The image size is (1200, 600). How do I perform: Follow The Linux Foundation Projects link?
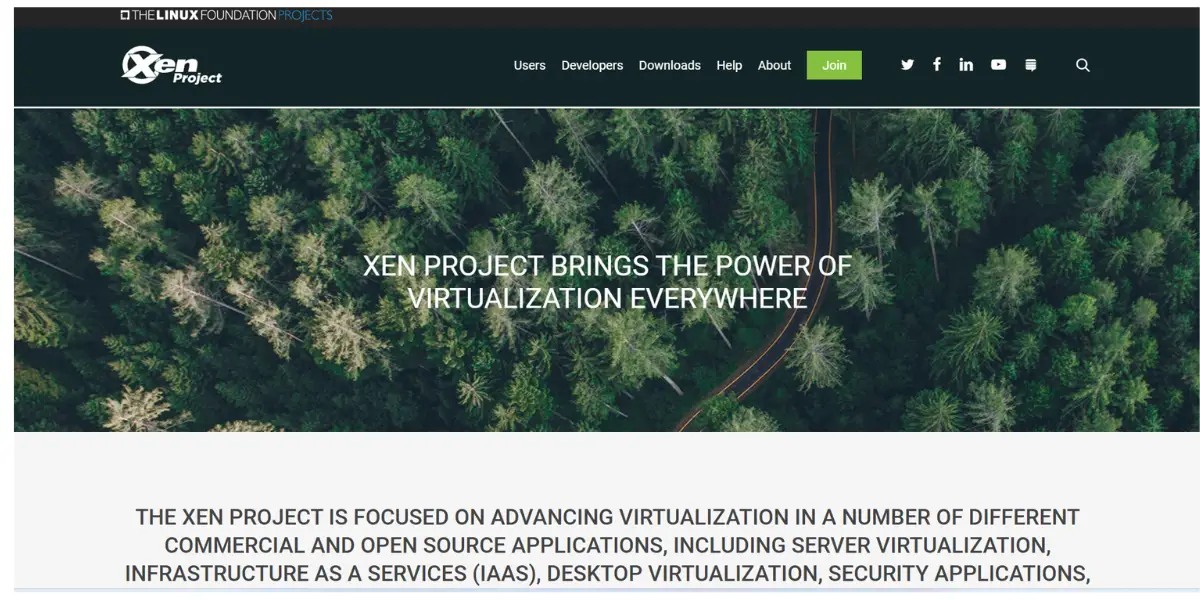(x=226, y=15)
